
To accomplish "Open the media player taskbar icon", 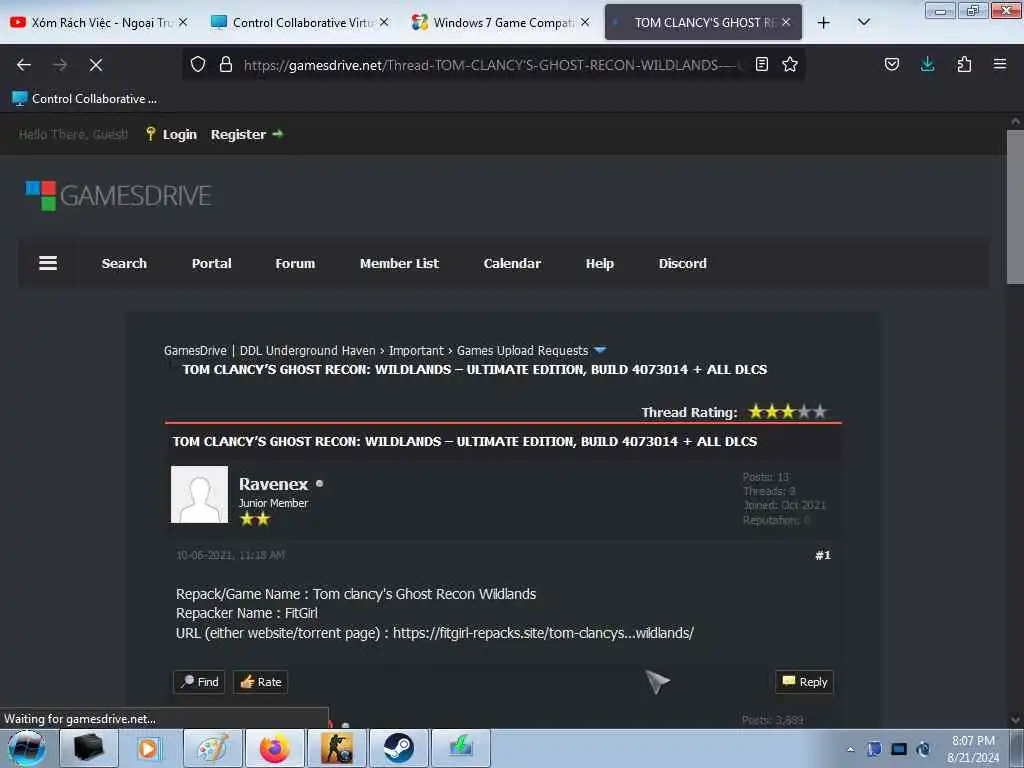I will pos(148,748).
